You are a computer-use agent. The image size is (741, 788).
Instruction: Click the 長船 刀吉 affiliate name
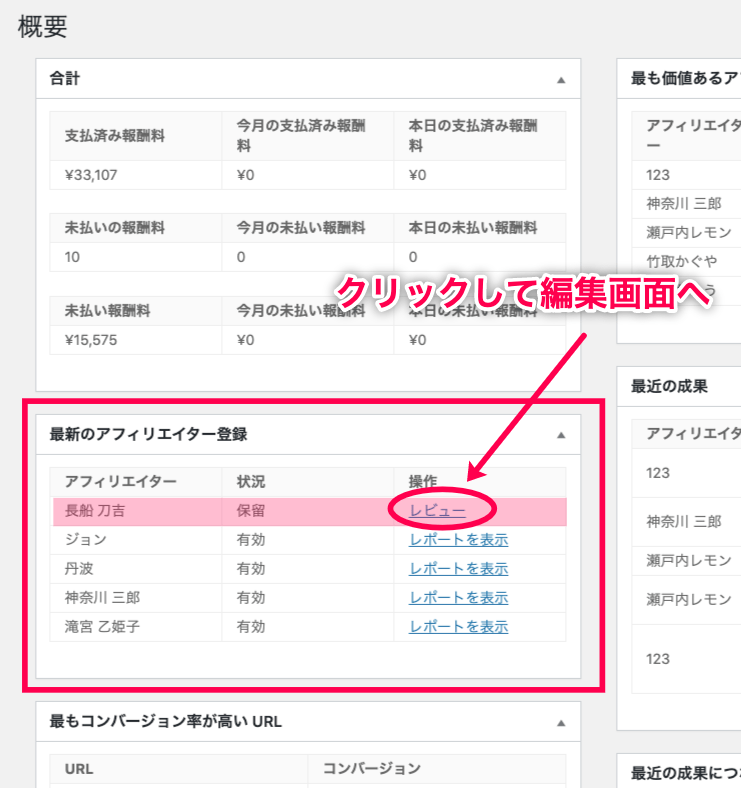click(x=95, y=511)
